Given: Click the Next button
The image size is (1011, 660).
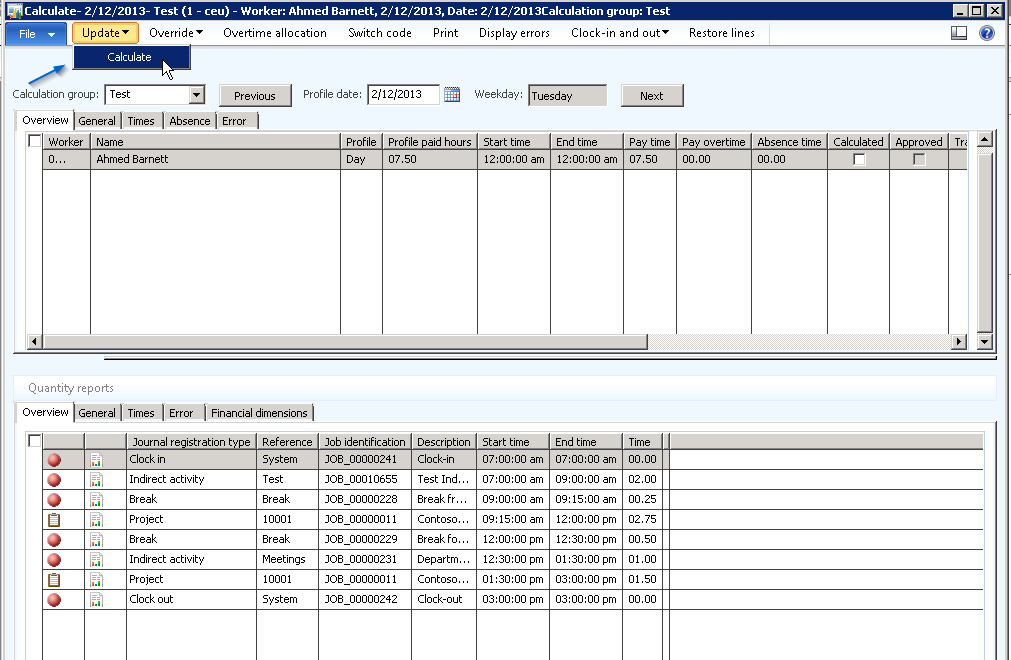Looking at the screenshot, I should pyautogui.click(x=652, y=96).
